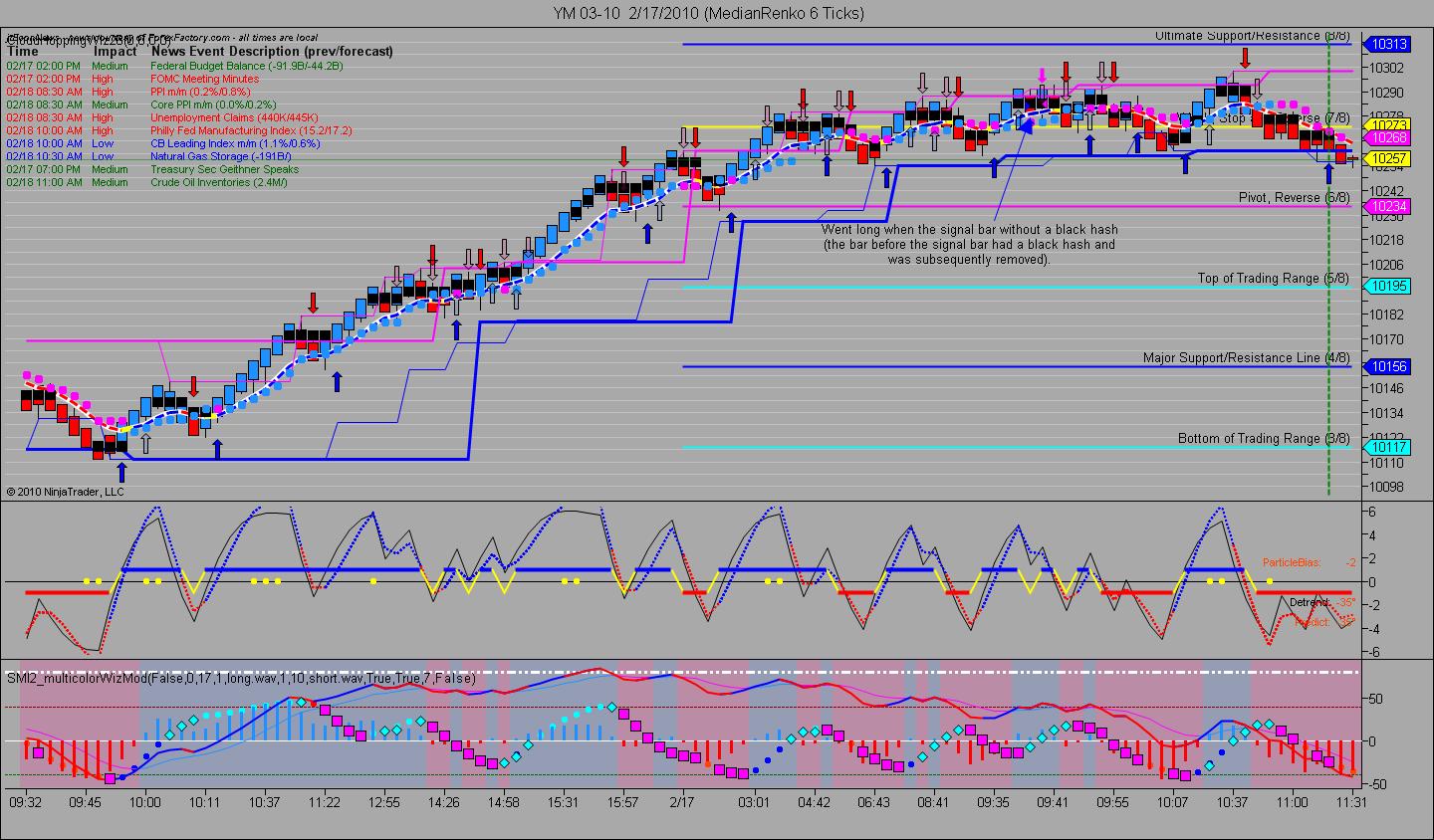Select the CB Leading Index m/m event
Image resolution: width=1434 pixels, height=840 pixels.
[235, 143]
